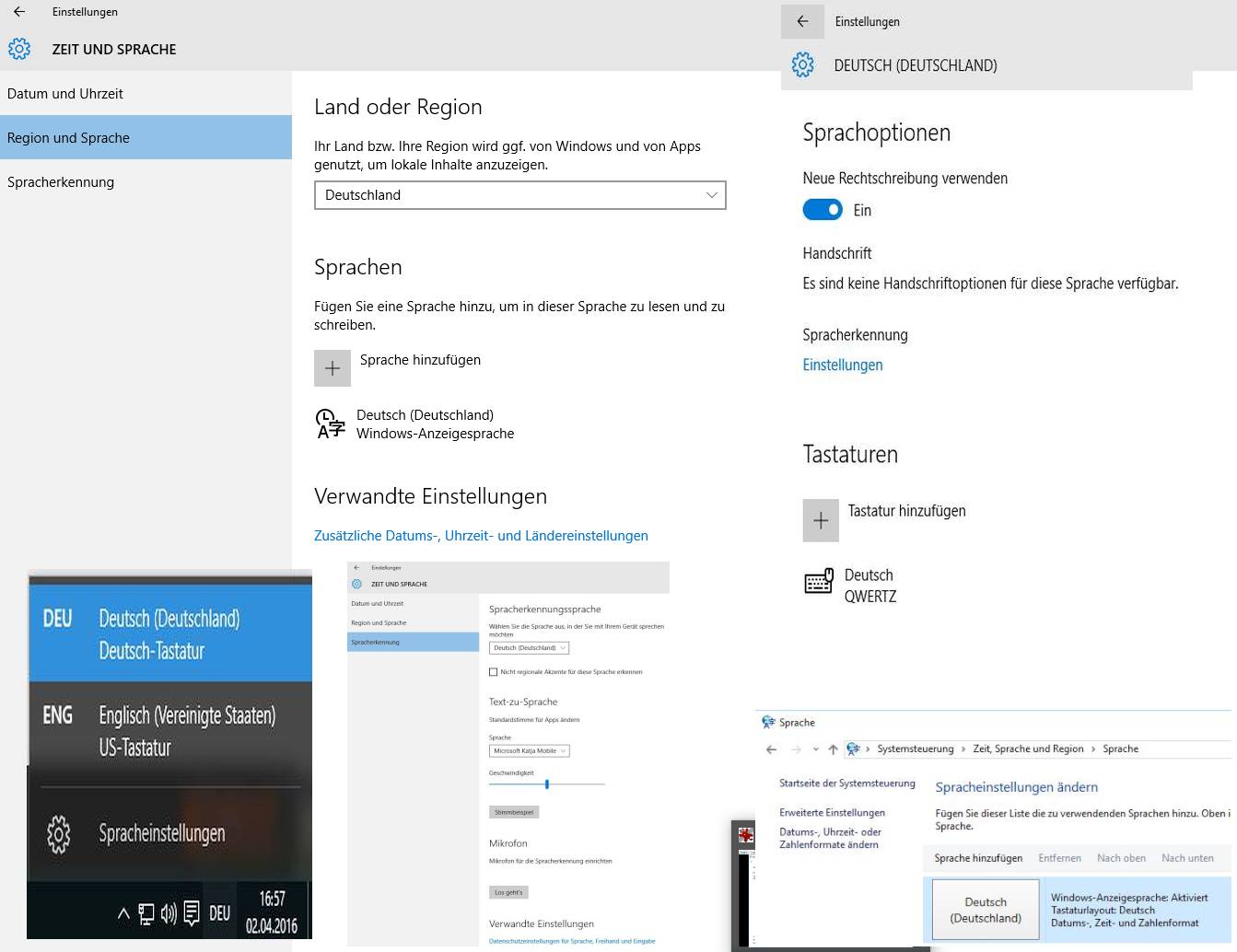Select Spracherkennung in the large settings sidebar

click(146, 181)
